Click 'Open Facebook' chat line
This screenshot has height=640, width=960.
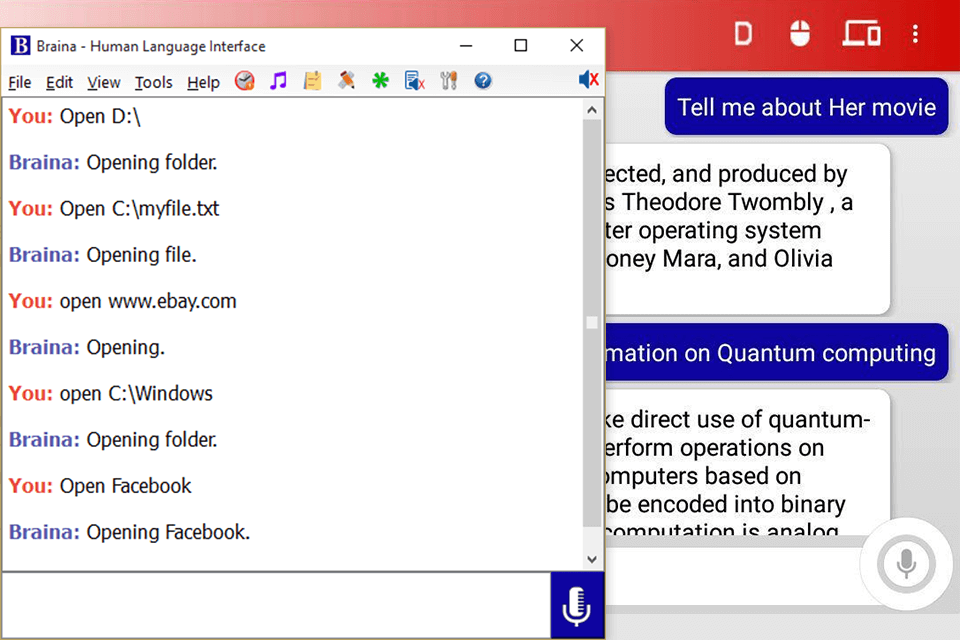(100, 486)
